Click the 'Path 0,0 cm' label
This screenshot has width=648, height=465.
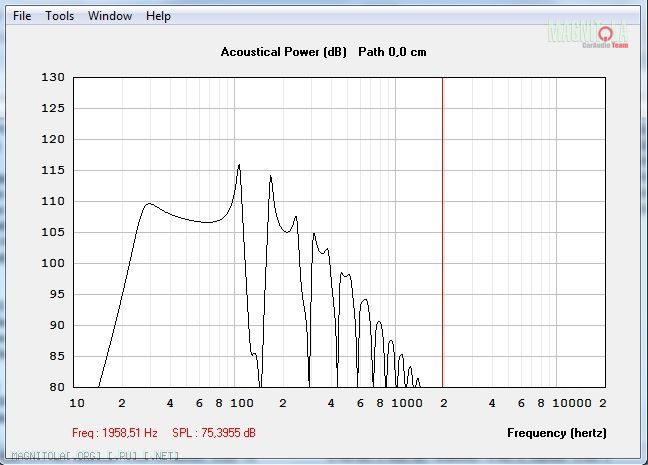(392, 52)
